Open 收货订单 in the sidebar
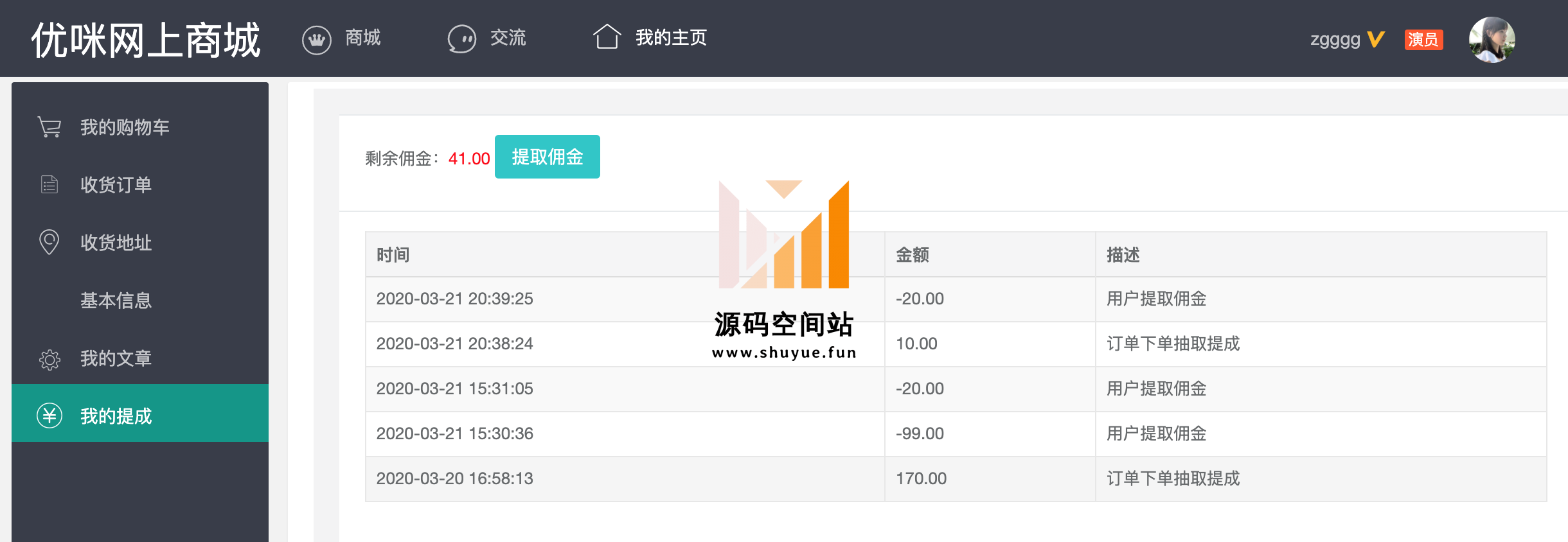 point(140,185)
